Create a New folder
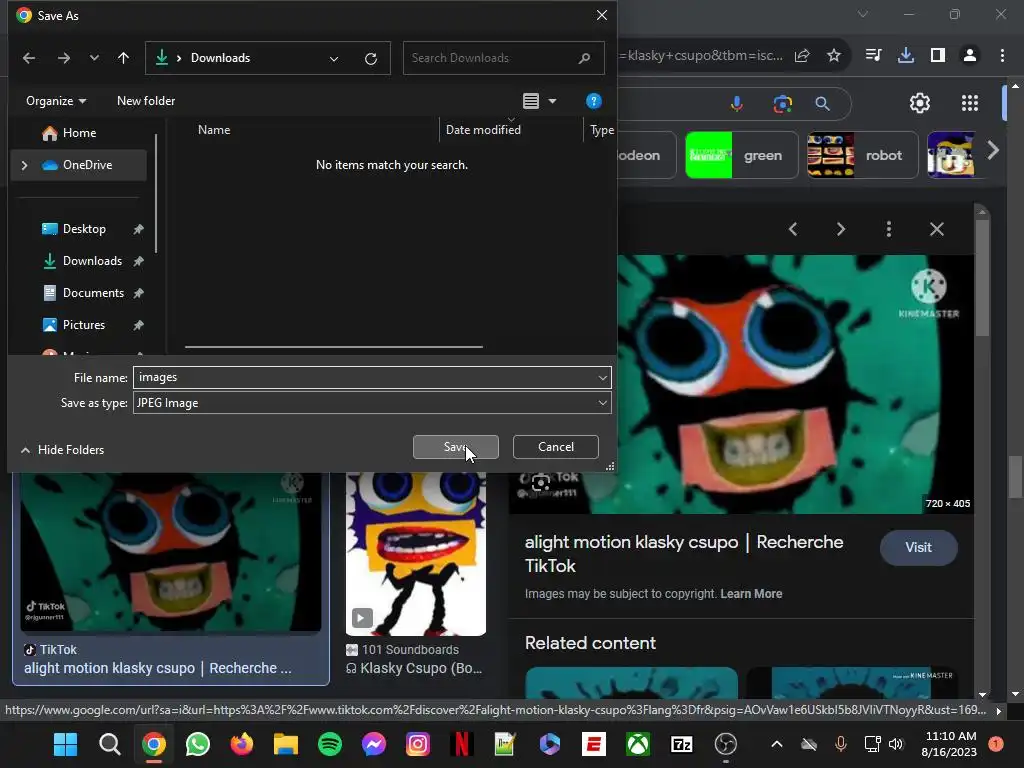 tap(146, 101)
